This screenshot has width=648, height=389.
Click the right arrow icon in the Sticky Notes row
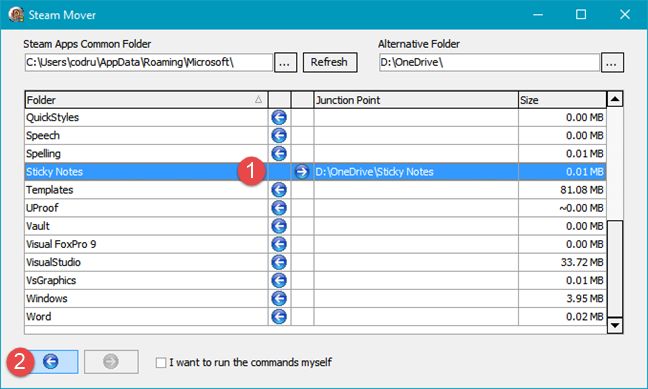(302, 172)
